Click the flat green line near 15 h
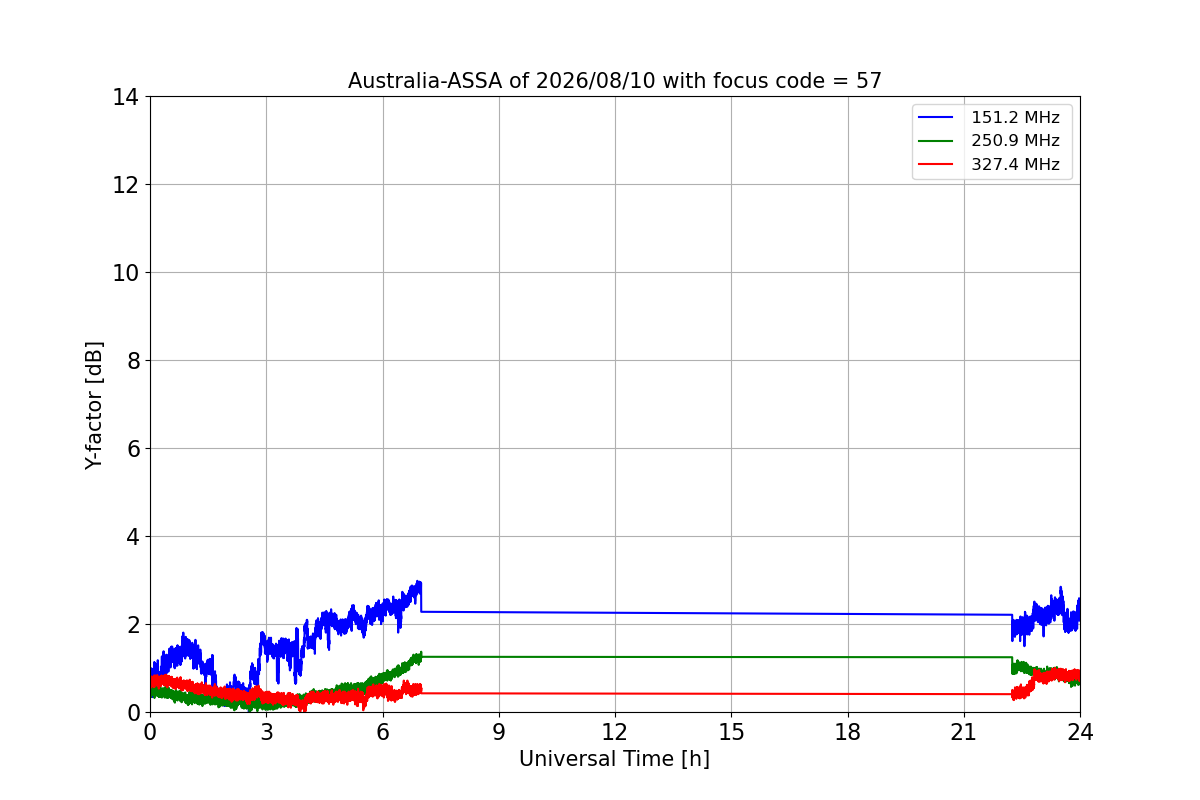The image size is (1200, 800). point(731,657)
